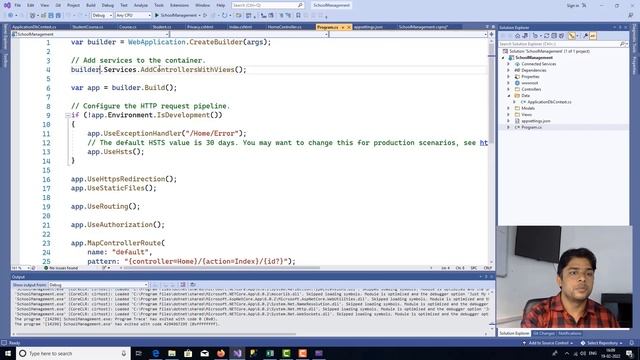Click the navigate backward icon in the toolbar
The width and height of the screenshot is (640, 360).
click(10, 15)
